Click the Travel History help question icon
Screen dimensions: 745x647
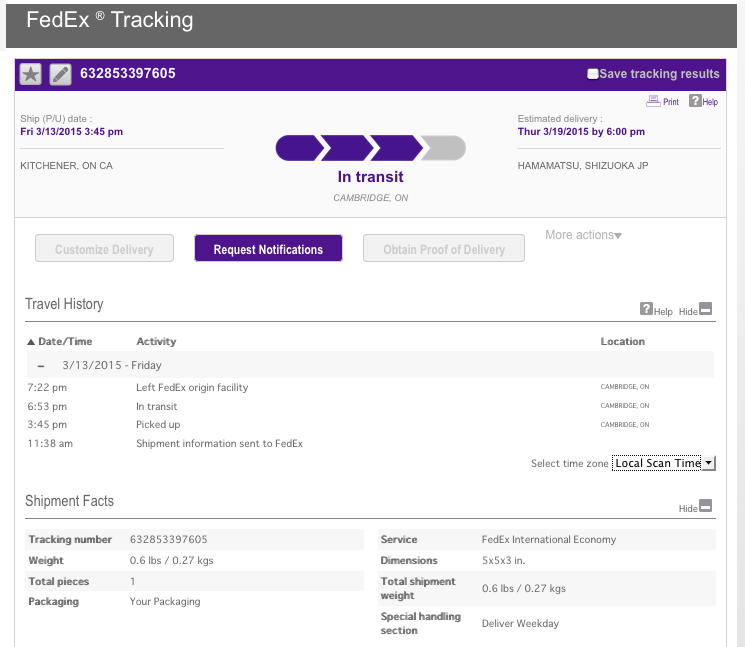(x=646, y=309)
